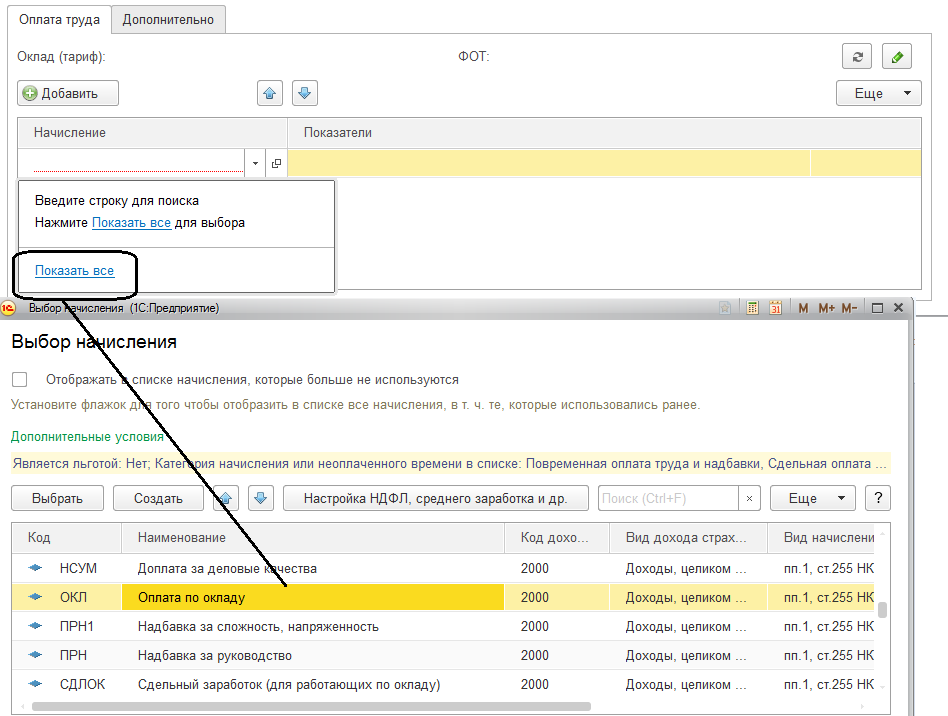Open the calculator icon in title bar
Image resolution: width=948 pixels, height=716 pixels.
[x=753, y=308]
